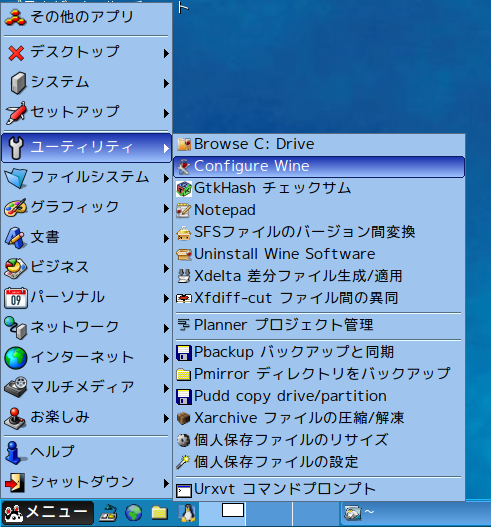Click the マルチメディア film projector icon
Image resolution: width=491 pixels, height=527 pixels.
(x=15, y=387)
